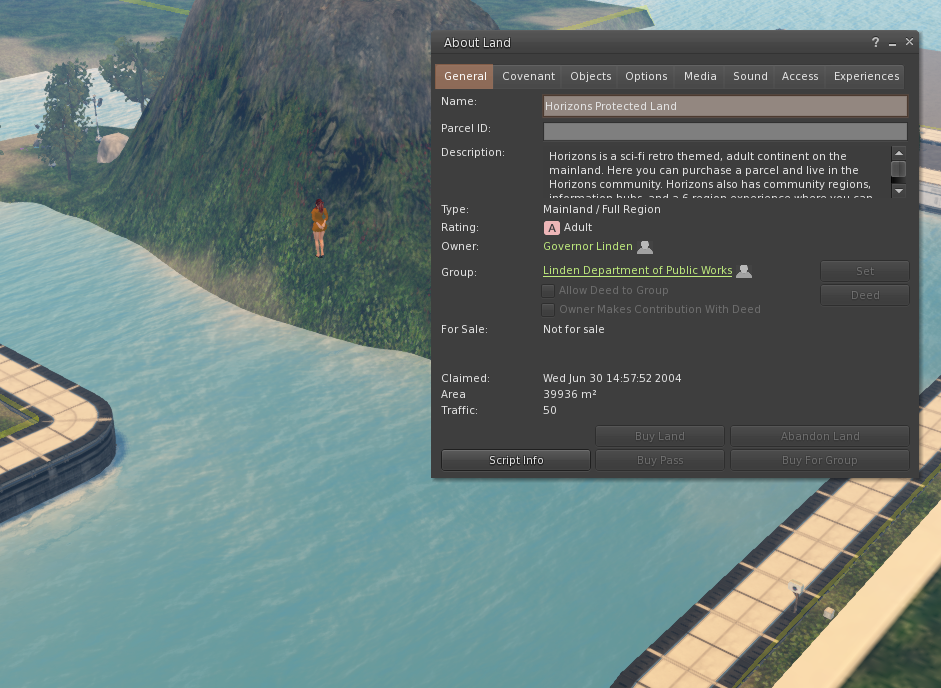This screenshot has width=941, height=688.
Task: Follow the Linden Department of Public Works link
Action: pyautogui.click(x=637, y=270)
